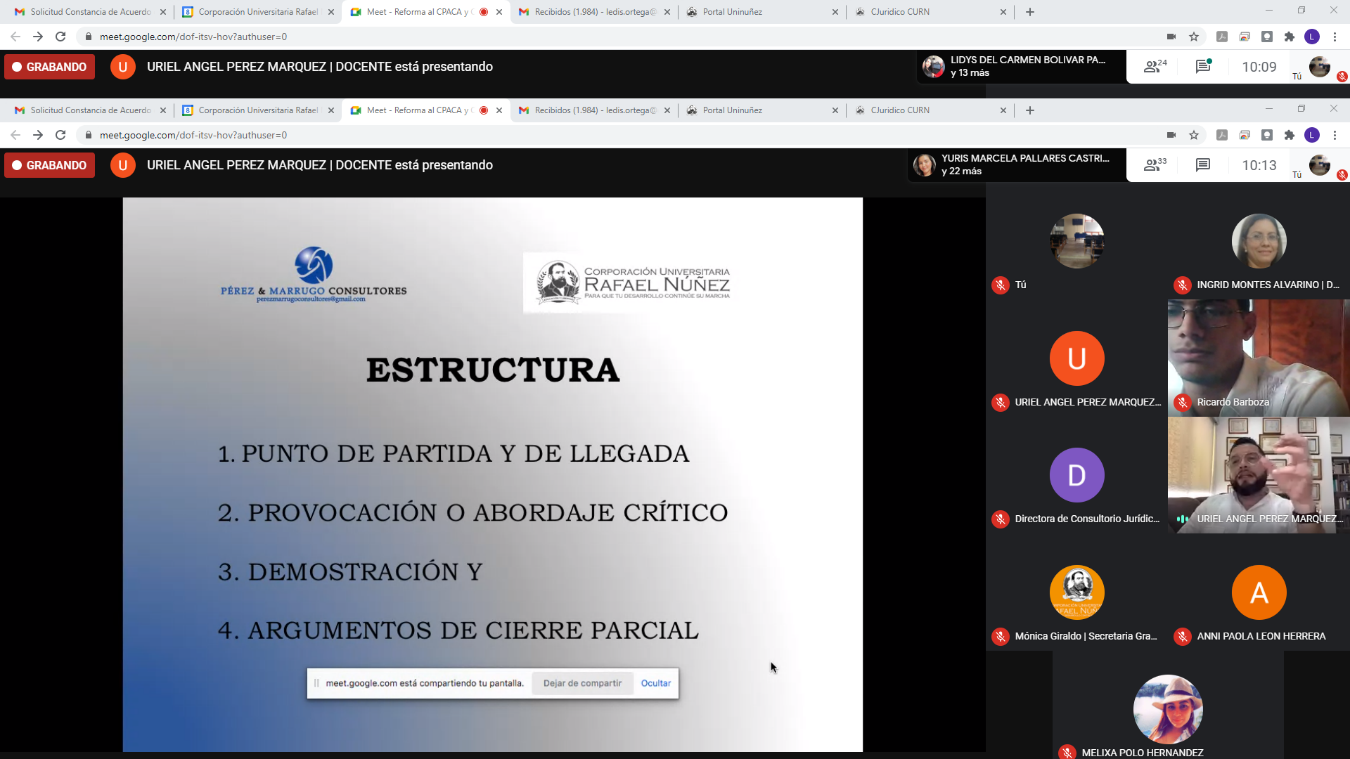Close the upper CJuridico CURN tab
This screenshot has width=1350, height=759.
pos(1003,12)
